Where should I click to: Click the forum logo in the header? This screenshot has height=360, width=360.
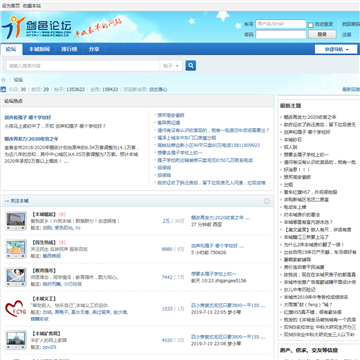[x=36, y=27]
